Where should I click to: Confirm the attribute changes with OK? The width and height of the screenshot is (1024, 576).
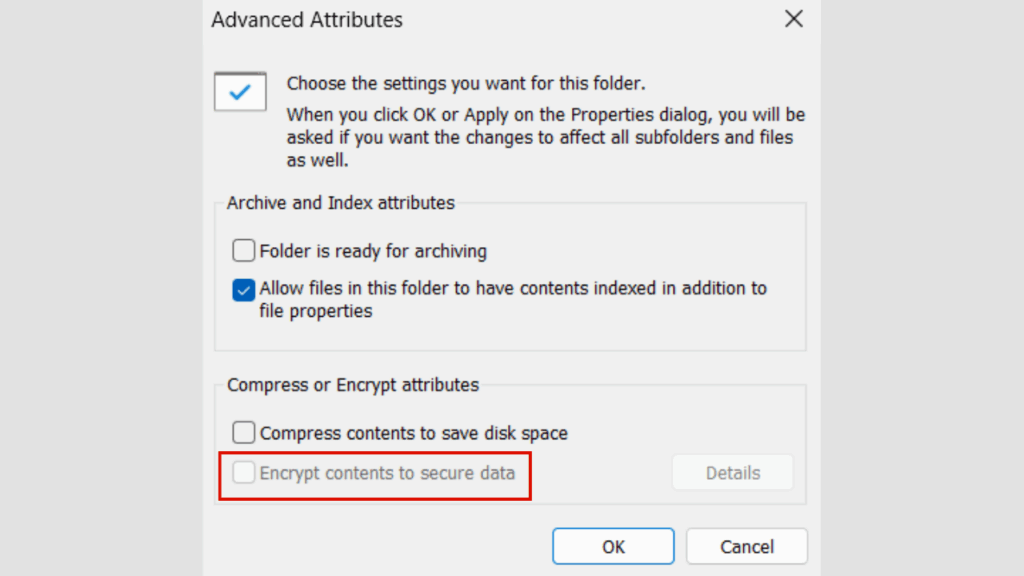[x=613, y=546]
